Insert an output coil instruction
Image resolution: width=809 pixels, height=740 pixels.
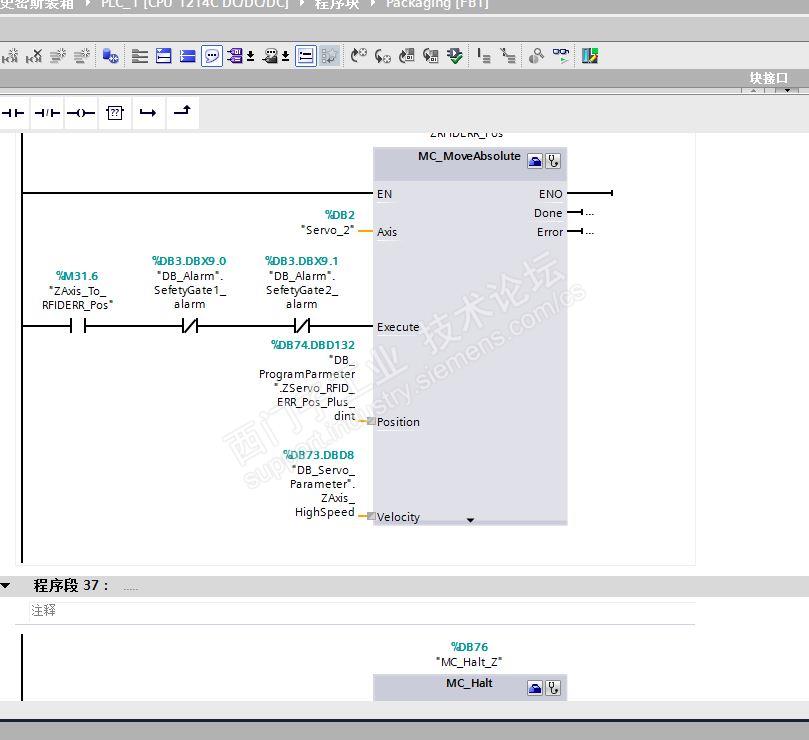pyautogui.click(x=81, y=112)
